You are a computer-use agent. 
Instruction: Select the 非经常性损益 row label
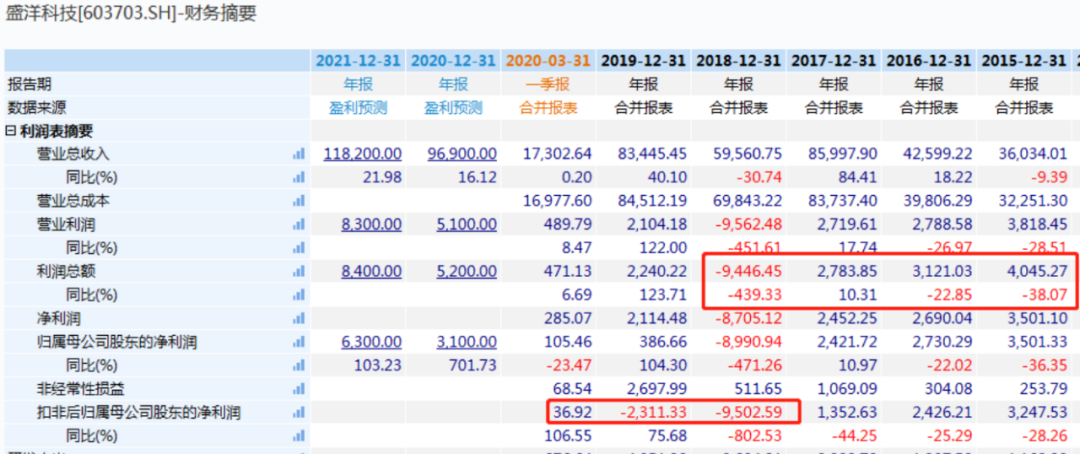[x=81, y=389]
